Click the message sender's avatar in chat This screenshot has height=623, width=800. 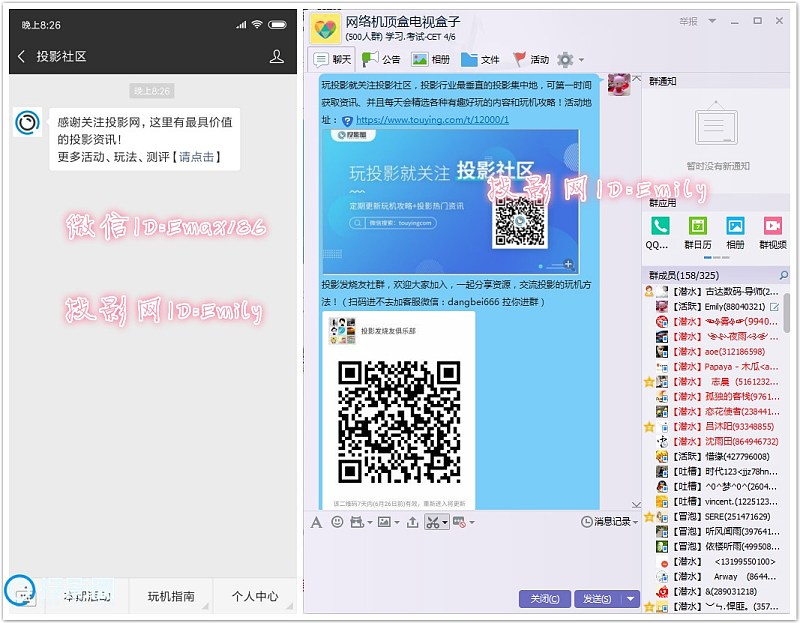(x=619, y=84)
